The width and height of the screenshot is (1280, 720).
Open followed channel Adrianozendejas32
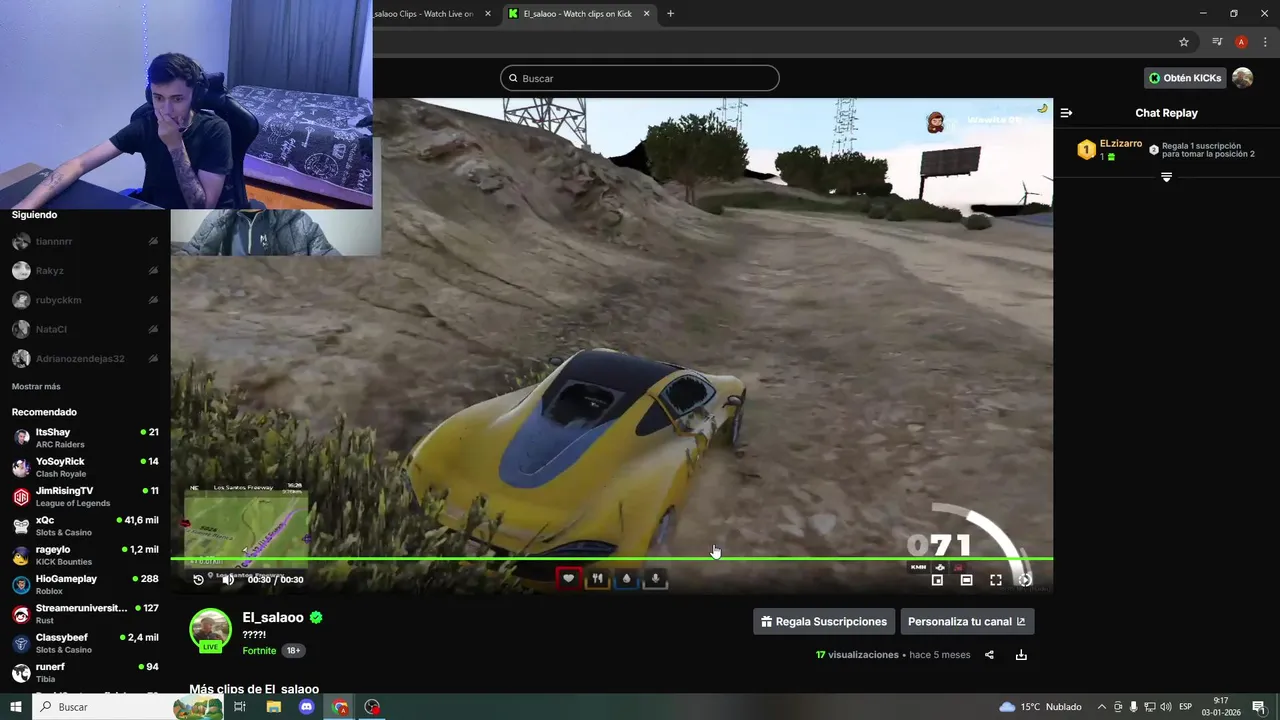click(85, 358)
